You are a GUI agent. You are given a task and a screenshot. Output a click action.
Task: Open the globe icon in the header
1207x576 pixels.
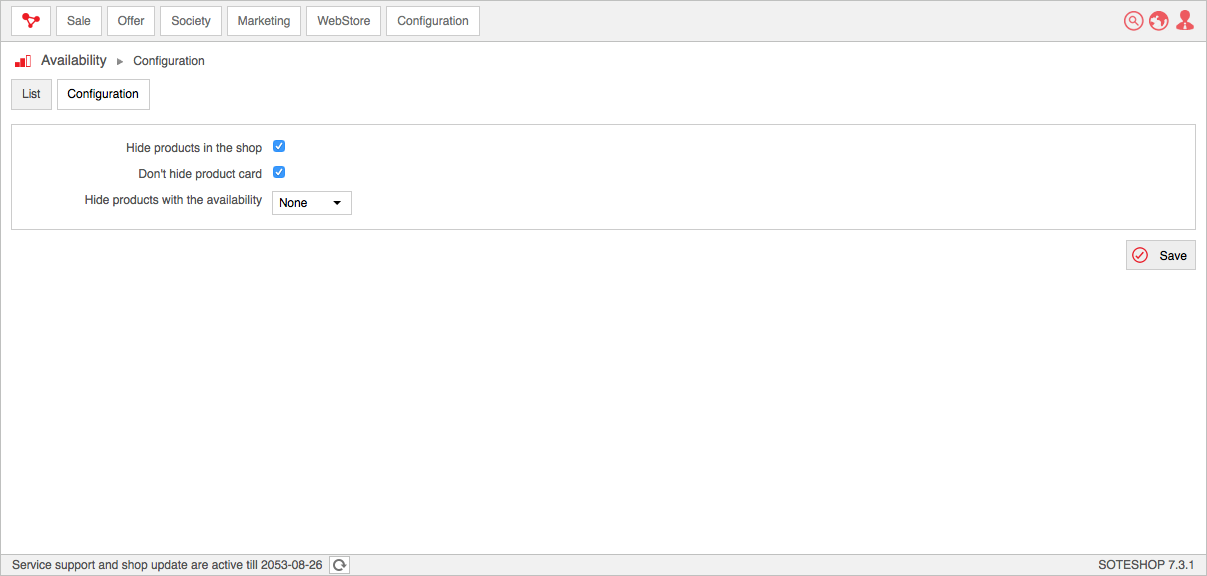click(x=1159, y=21)
